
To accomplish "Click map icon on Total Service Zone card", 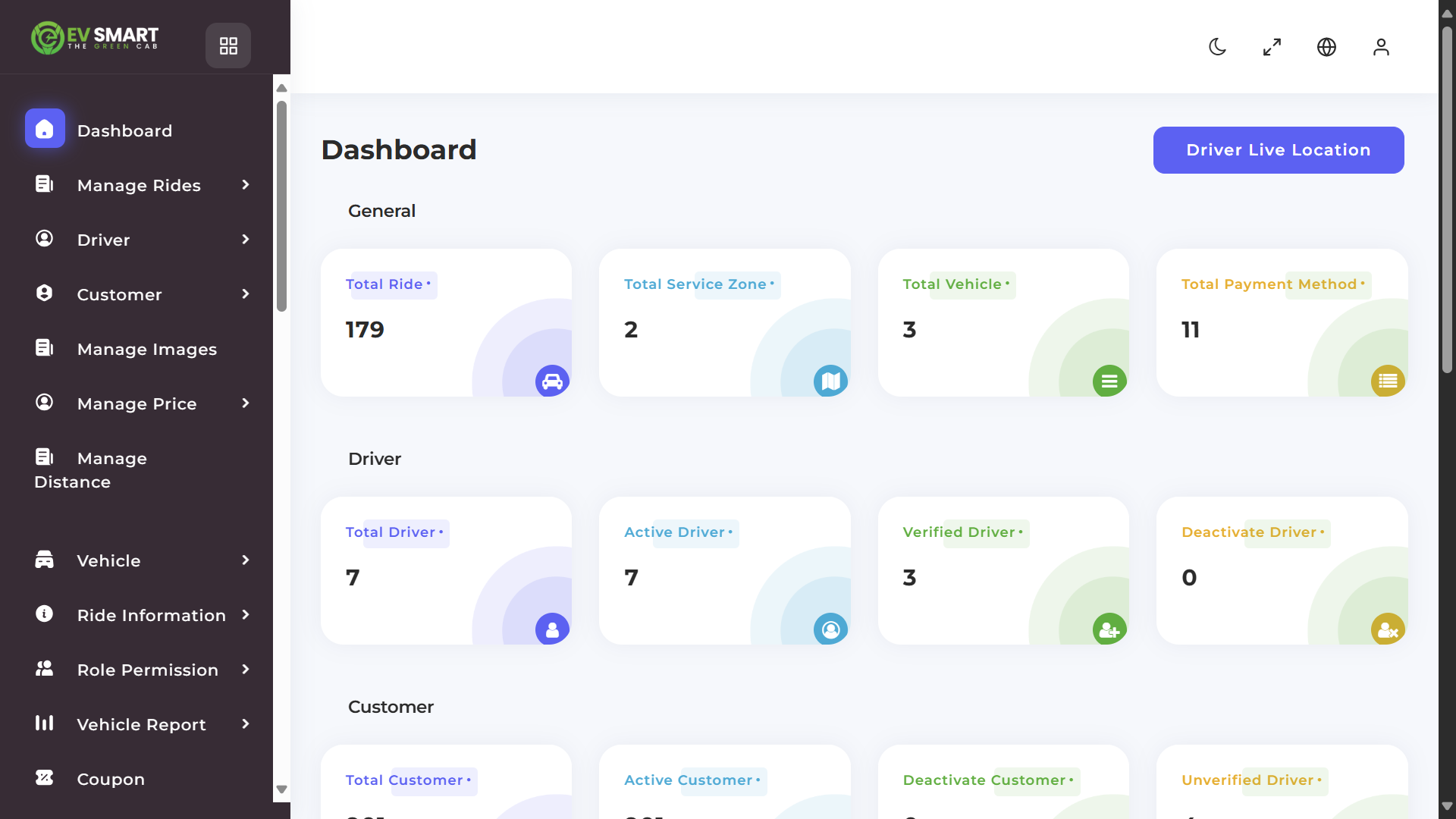I will tap(830, 381).
